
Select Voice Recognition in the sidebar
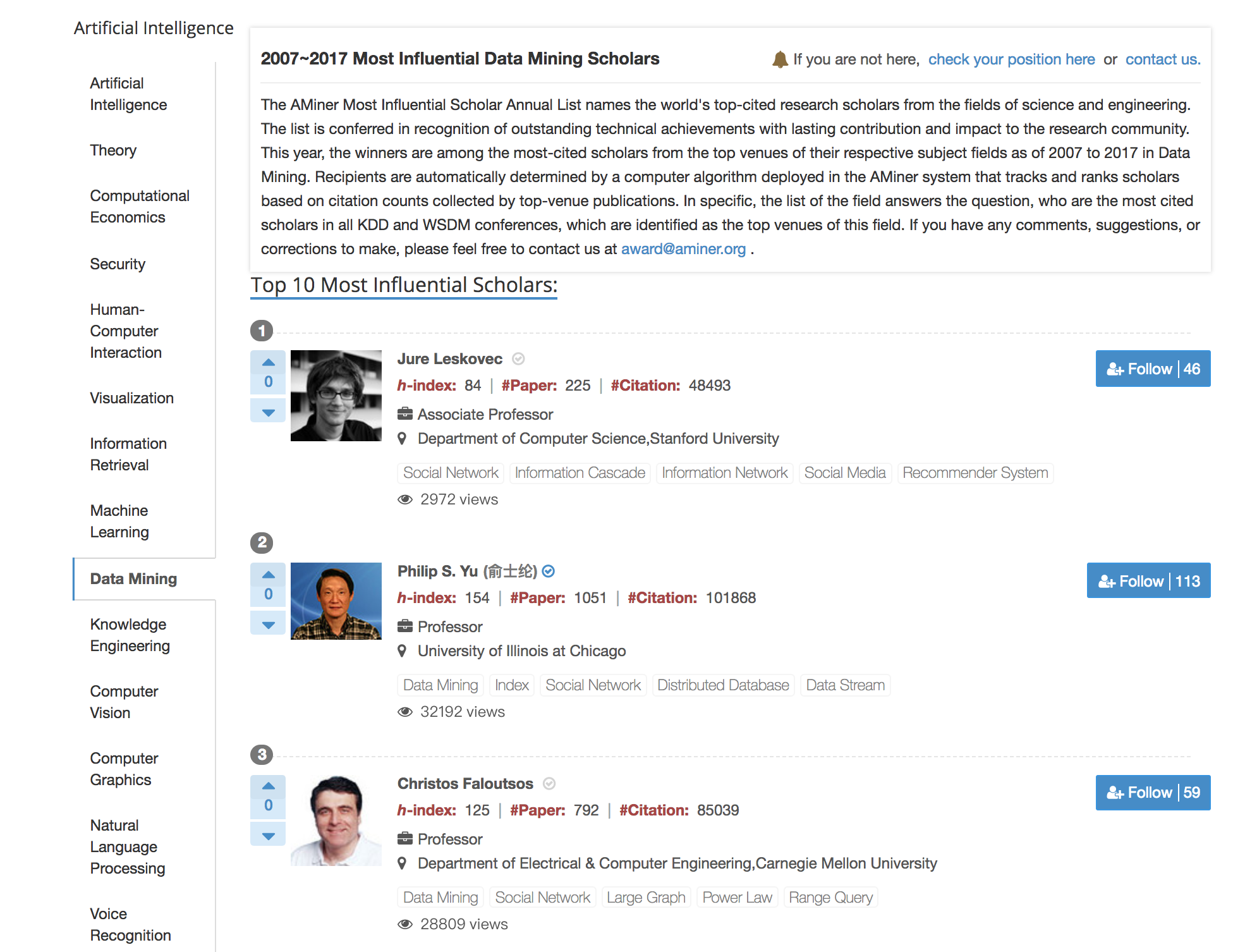pyautogui.click(x=130, y=925)
